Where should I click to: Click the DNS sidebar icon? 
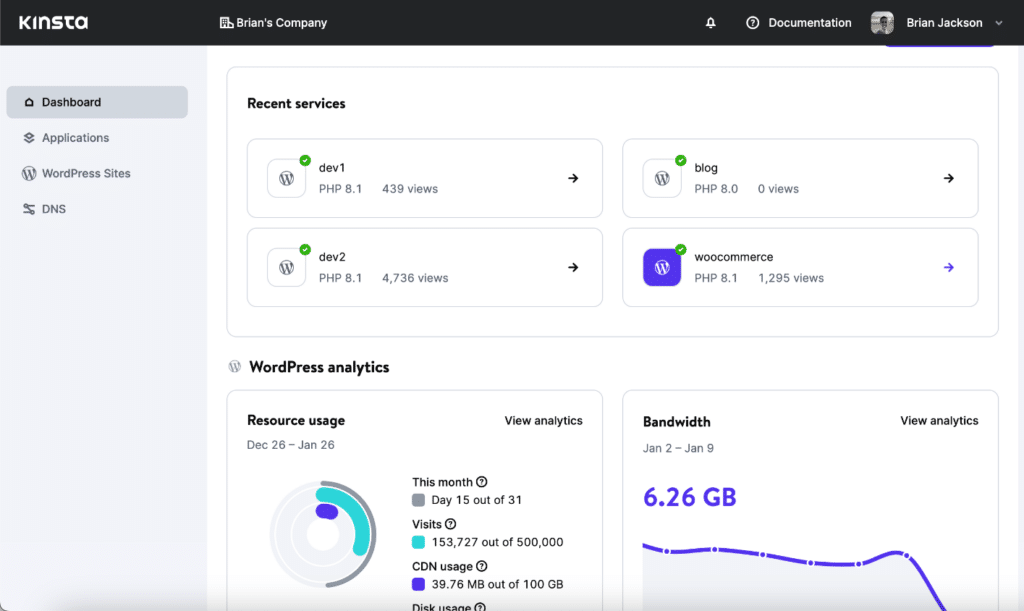click(29, 209)
